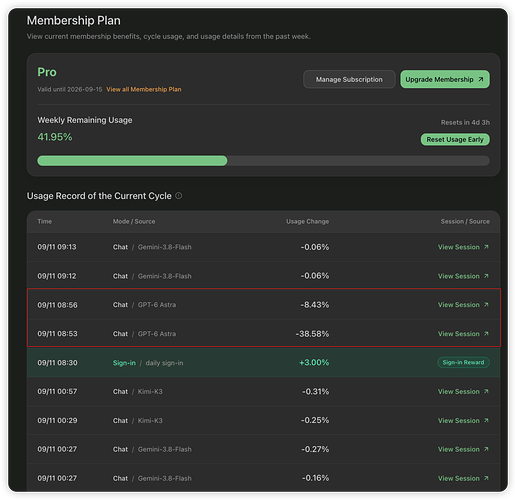Click the Pro plan title
Viewport: 515px width, 500px height.
click(x=47, y=72)
